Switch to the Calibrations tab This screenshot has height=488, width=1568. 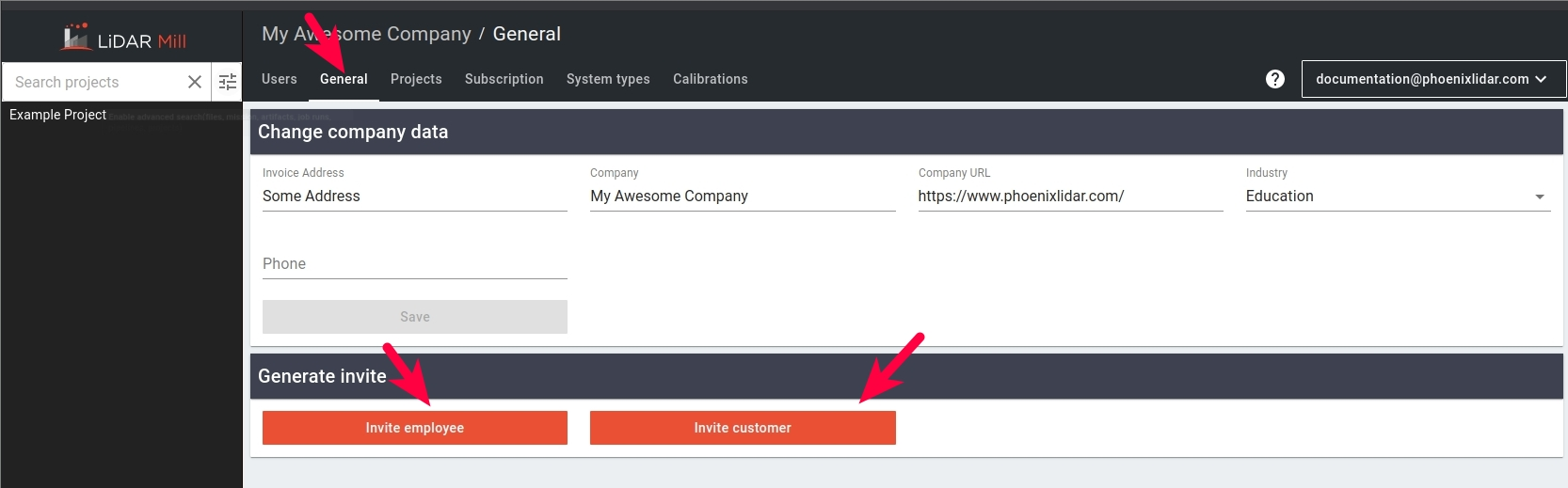(x=710, y=79)
